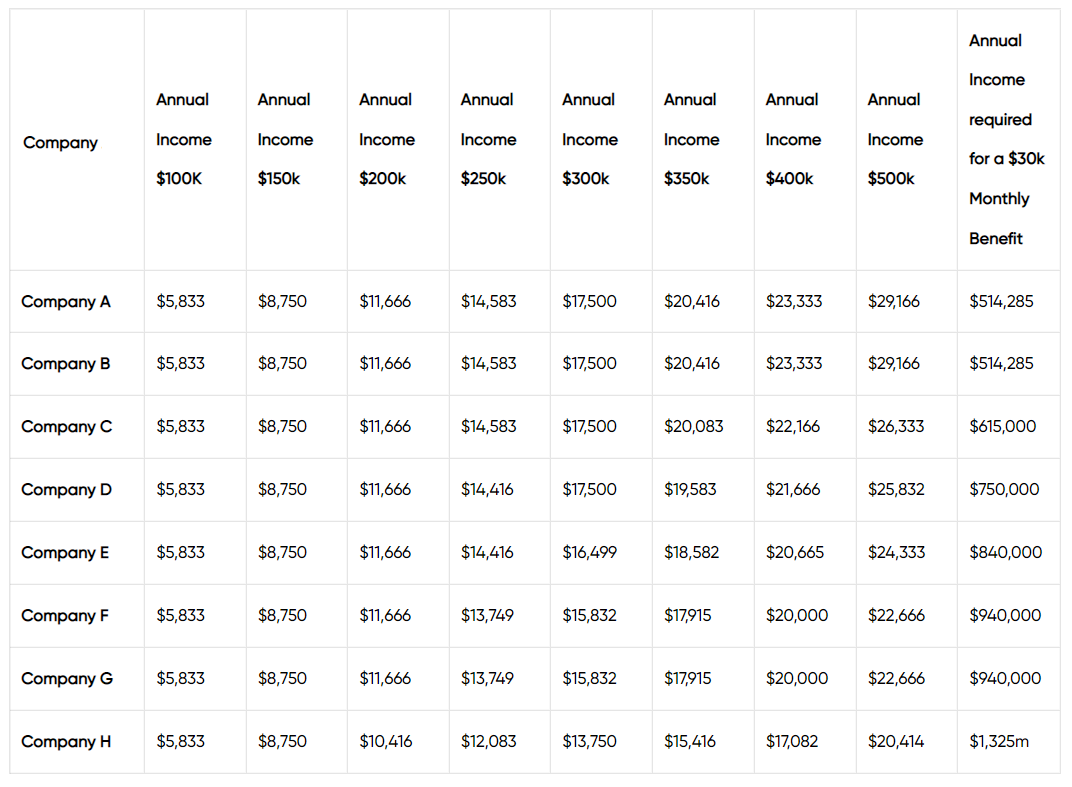Select Company E's $16,499 cell
This screenshot has width=1072, height=787.
pos(589,552)
